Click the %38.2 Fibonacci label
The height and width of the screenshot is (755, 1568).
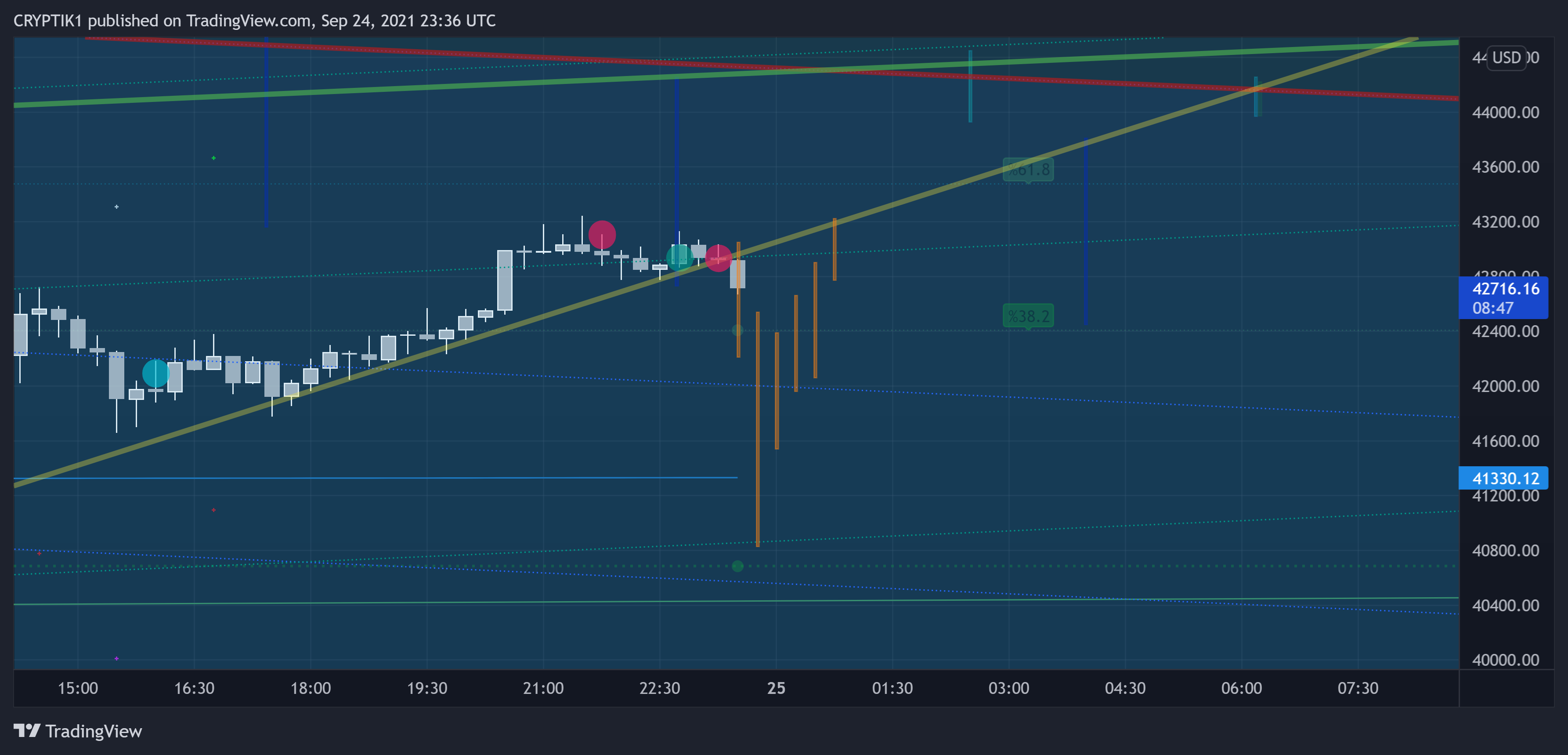pos(1028,316)
